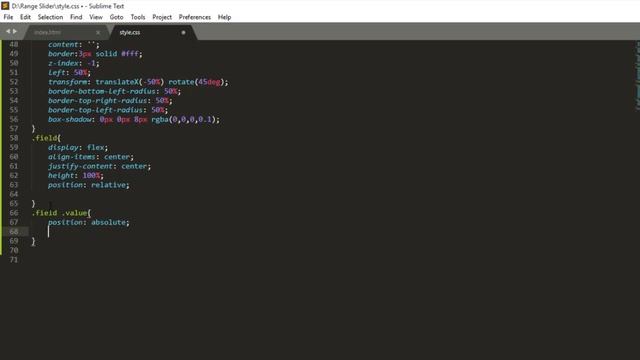Open the Edit menu

(25, 17)
